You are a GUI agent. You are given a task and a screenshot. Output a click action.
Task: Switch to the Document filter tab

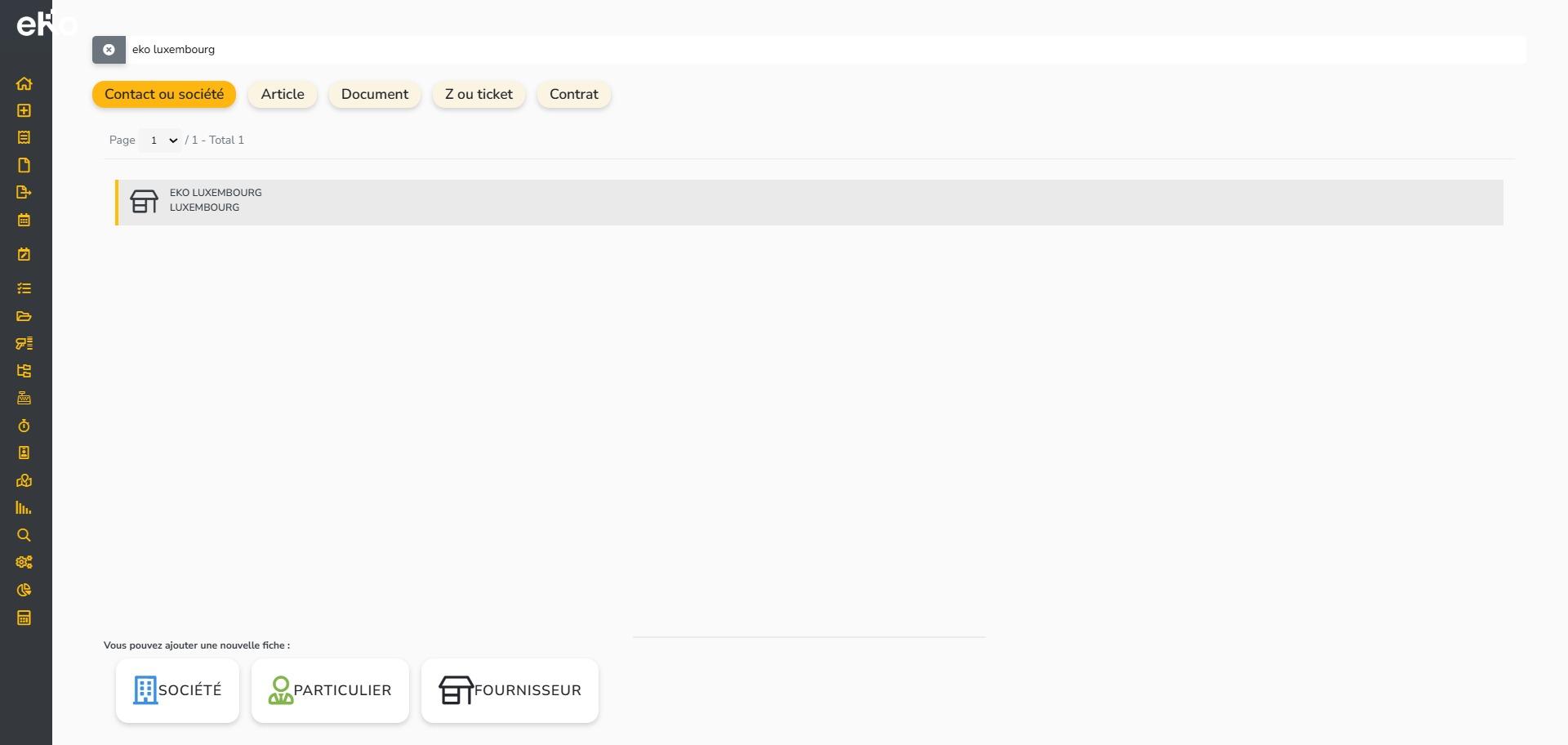[x=374, y=95]
